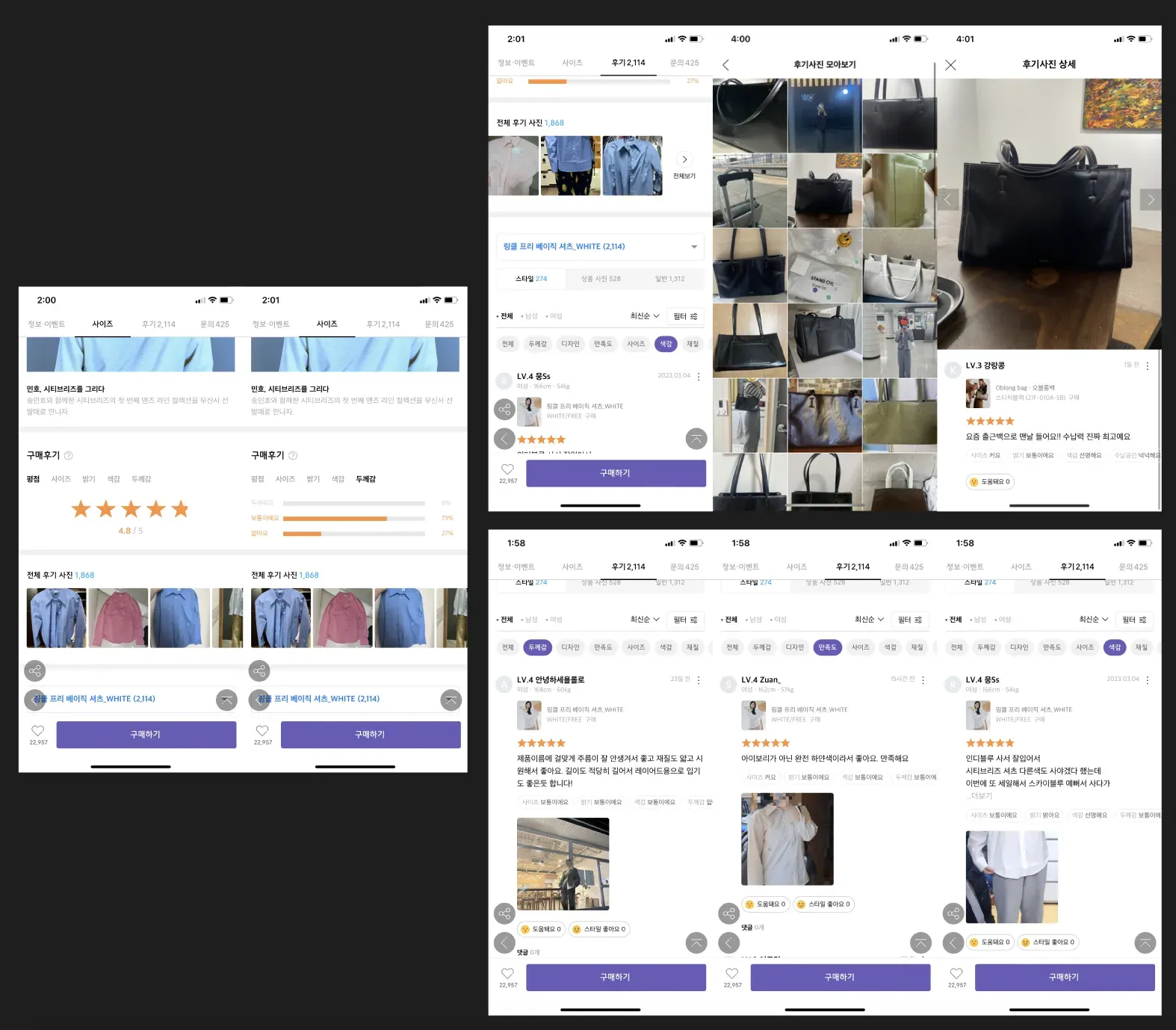Expand 더보기 on the 인디블루 review text
1176x1030 pixels.
(x=980, y=796)
